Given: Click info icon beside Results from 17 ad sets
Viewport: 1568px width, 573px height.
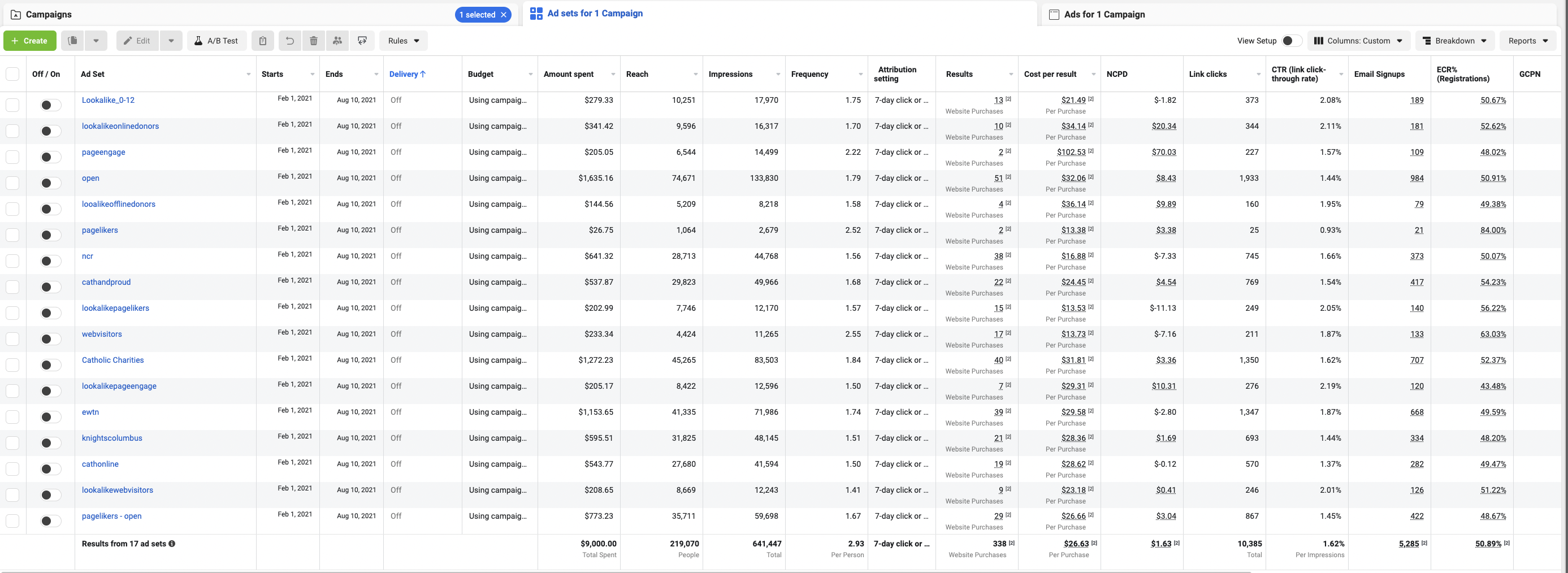Looking at the screenshot, I should point(172,544).
